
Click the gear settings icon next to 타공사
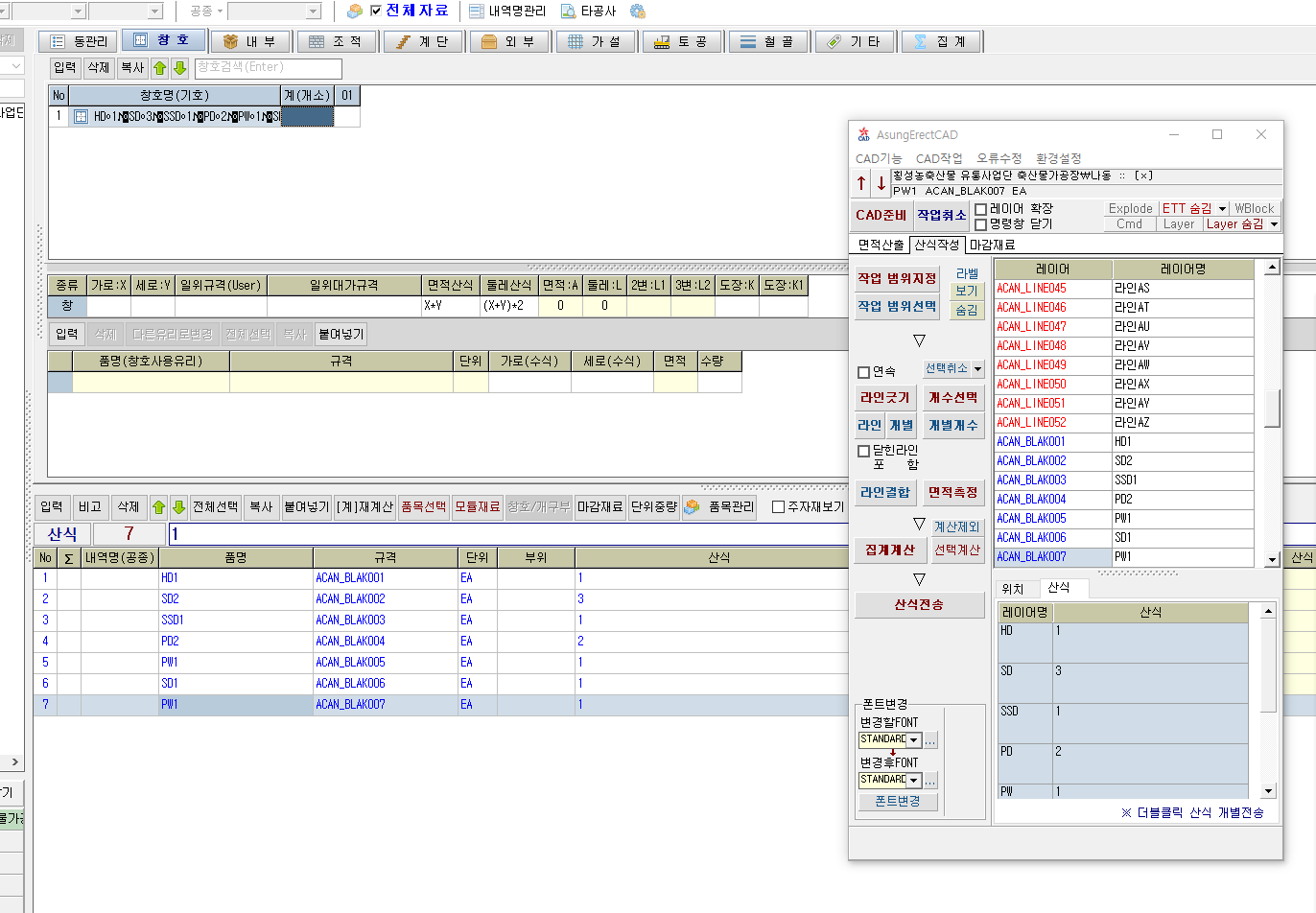point(638,12)
